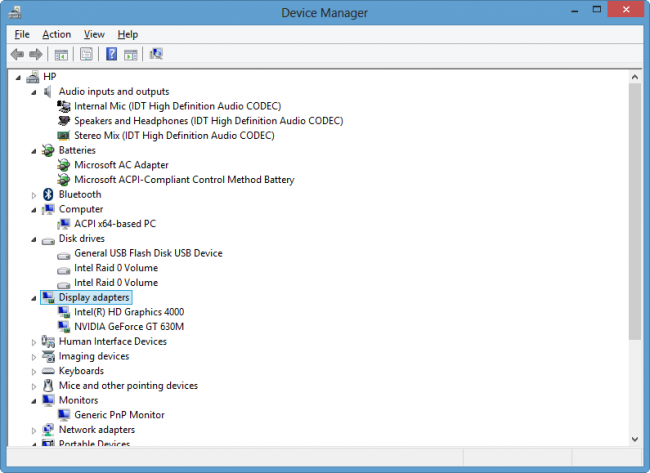Expand the Mice and other pointing devices node
The image size is (650, 473).
click(34, 386)
